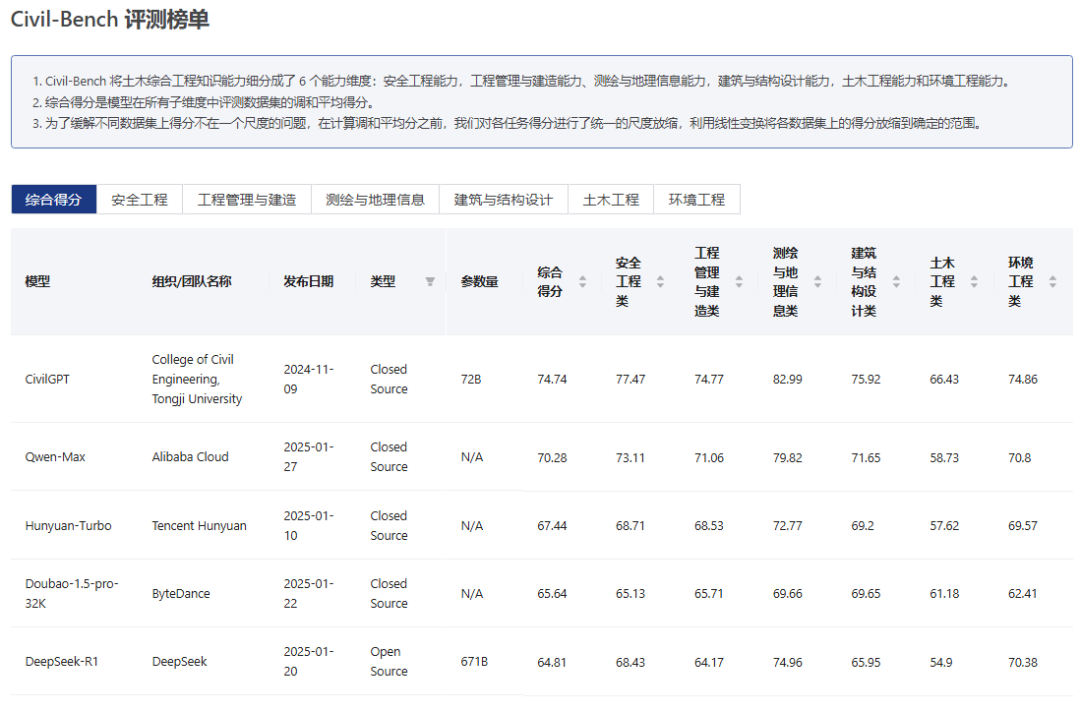The width and height of the screenshot is (1080, 712).
Task: Open the 类型 column filter icon
Action: pyautogui.click(x=430, y=282)
